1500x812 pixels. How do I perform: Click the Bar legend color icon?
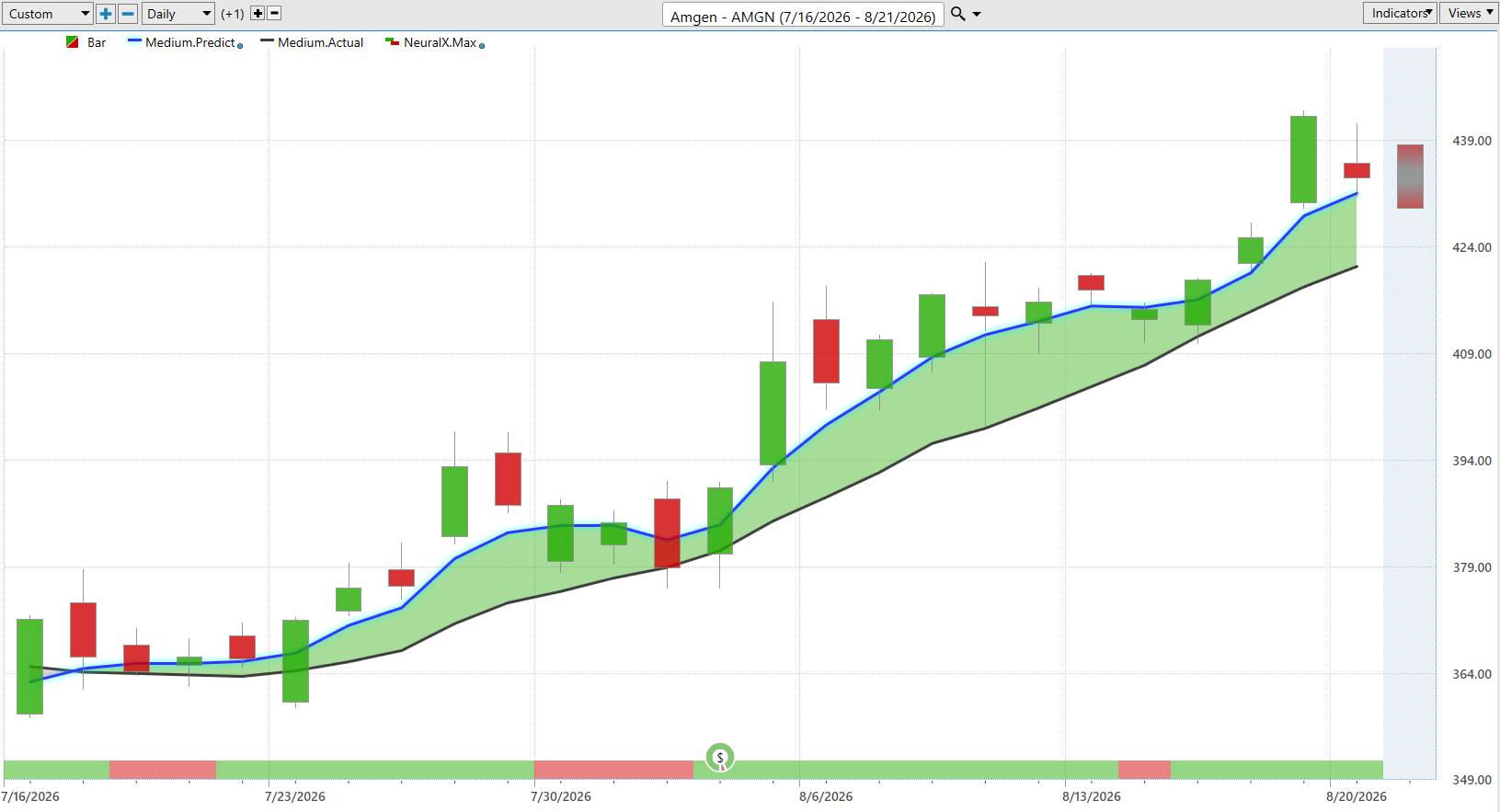coord(73,42)
